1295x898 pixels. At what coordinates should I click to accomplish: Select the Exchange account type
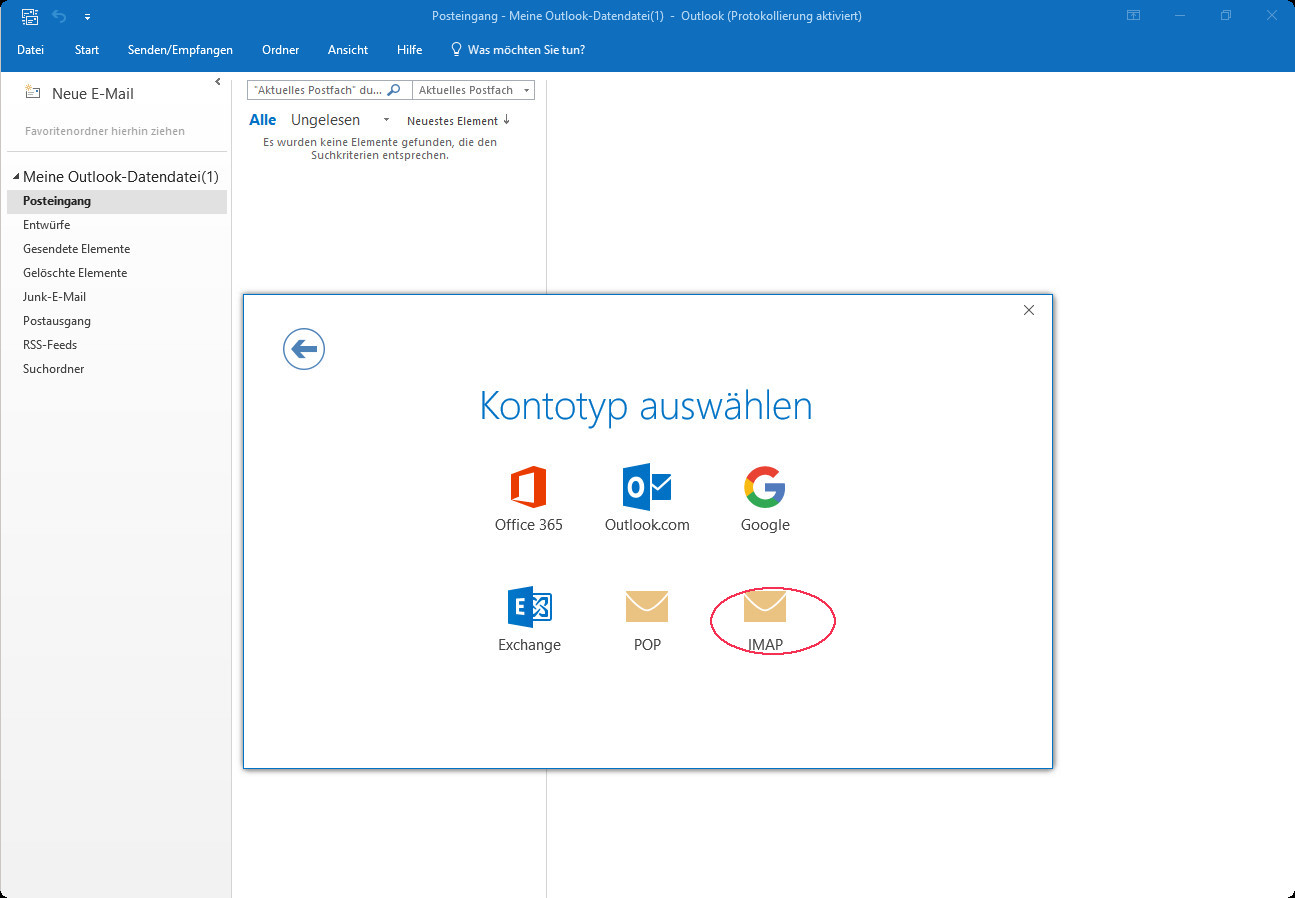[x=529, y=619]
